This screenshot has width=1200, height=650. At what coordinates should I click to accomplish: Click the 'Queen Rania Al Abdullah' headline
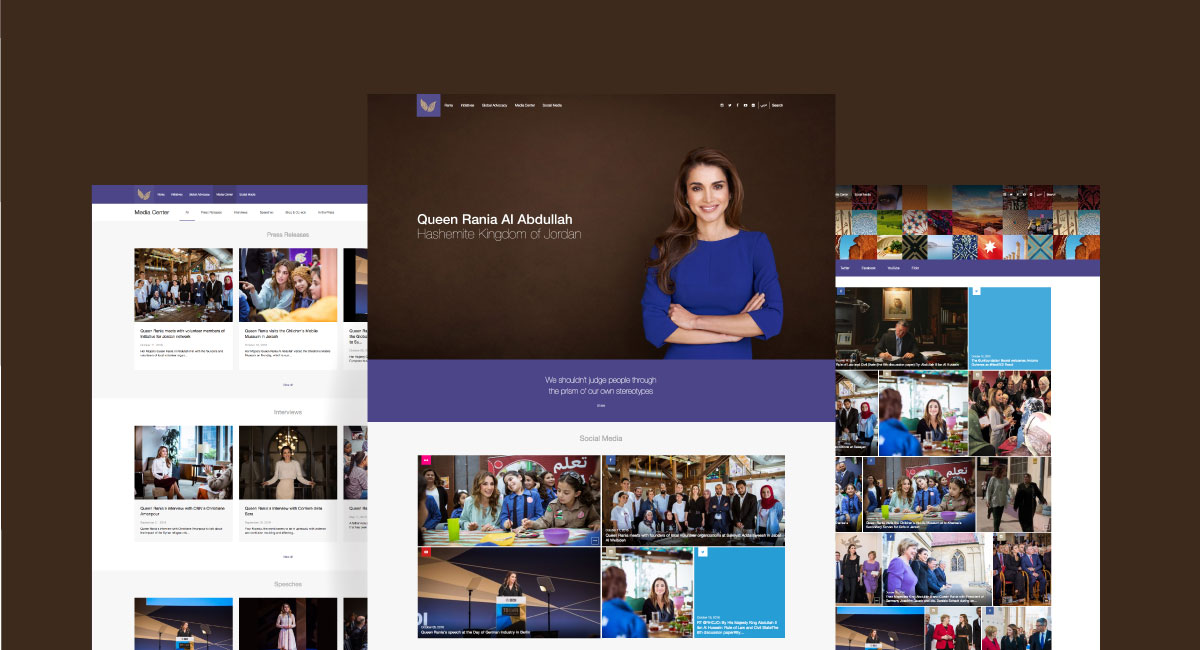click(495, 219)
